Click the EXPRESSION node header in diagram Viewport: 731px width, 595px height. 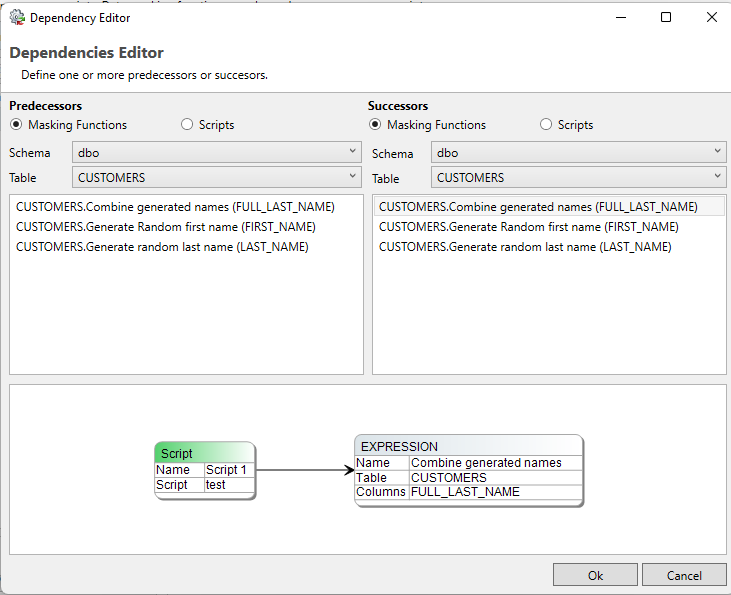(x=468, y=446)
